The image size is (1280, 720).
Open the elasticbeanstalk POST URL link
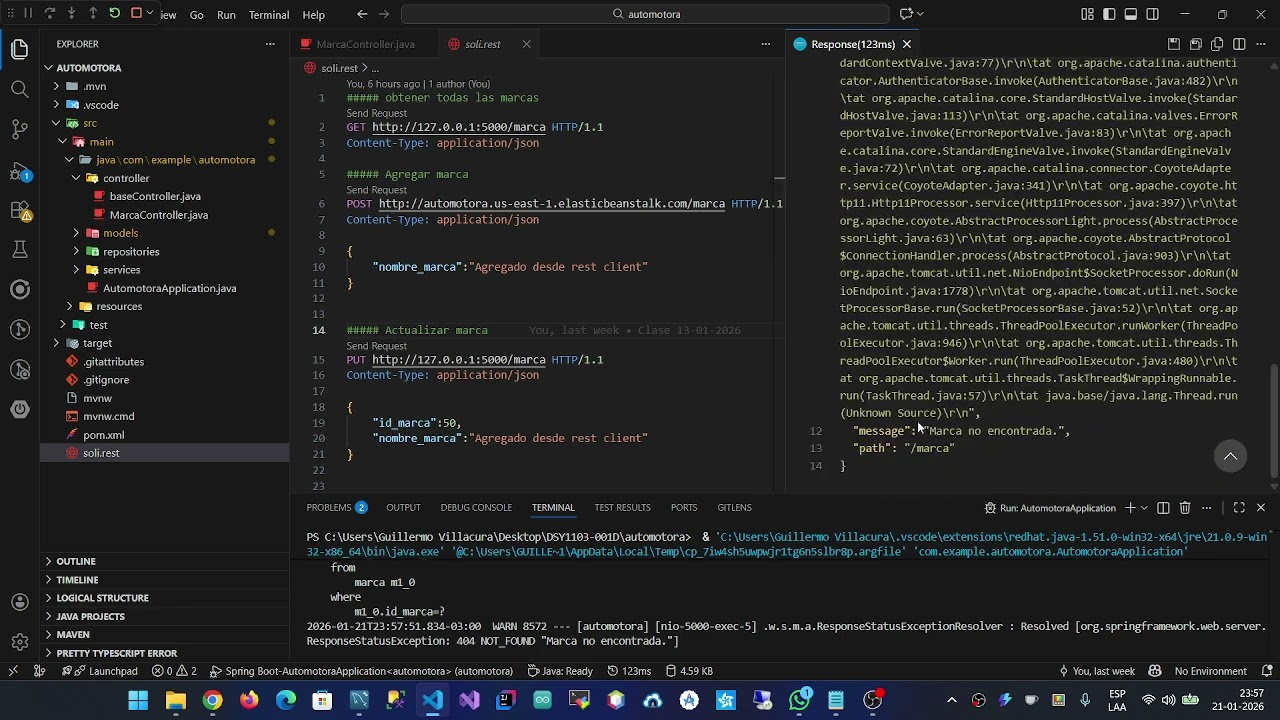point(552,204)
